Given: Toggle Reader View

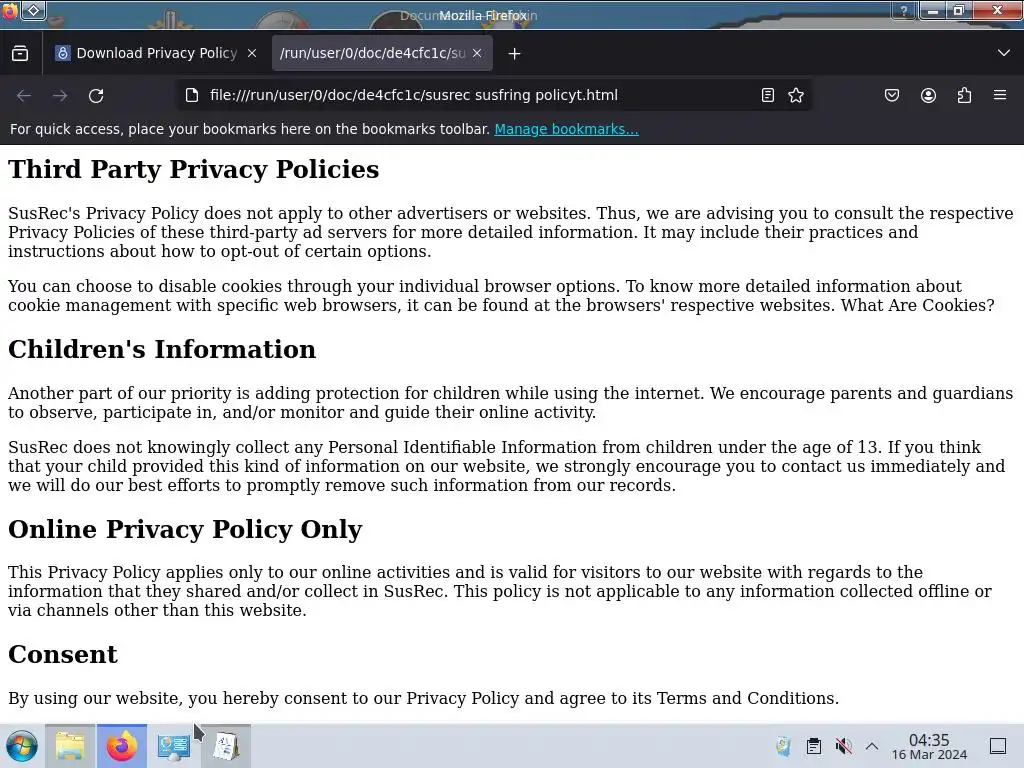Looking at the screenshot, I should pos(768,95).
